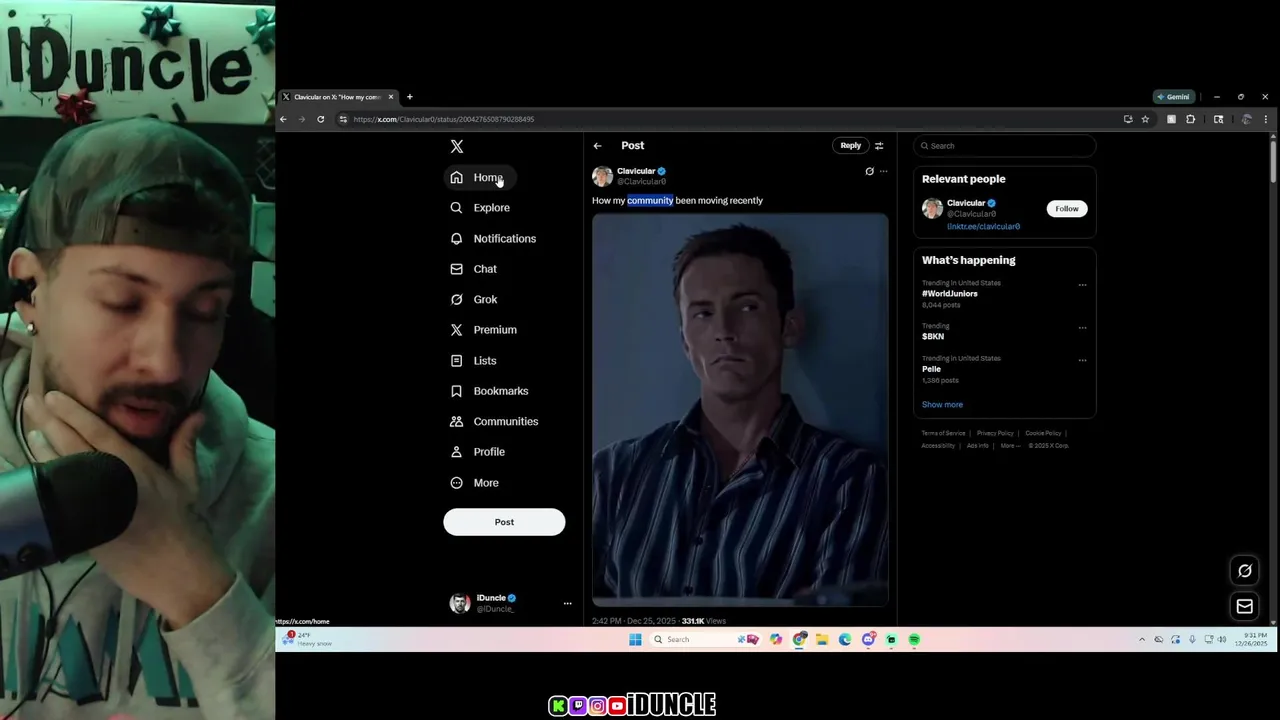Image resolution: width=1280 pixels, height=720 pixels.
Task: Select the Clavicular on X tab
Action: coord(338,97)
